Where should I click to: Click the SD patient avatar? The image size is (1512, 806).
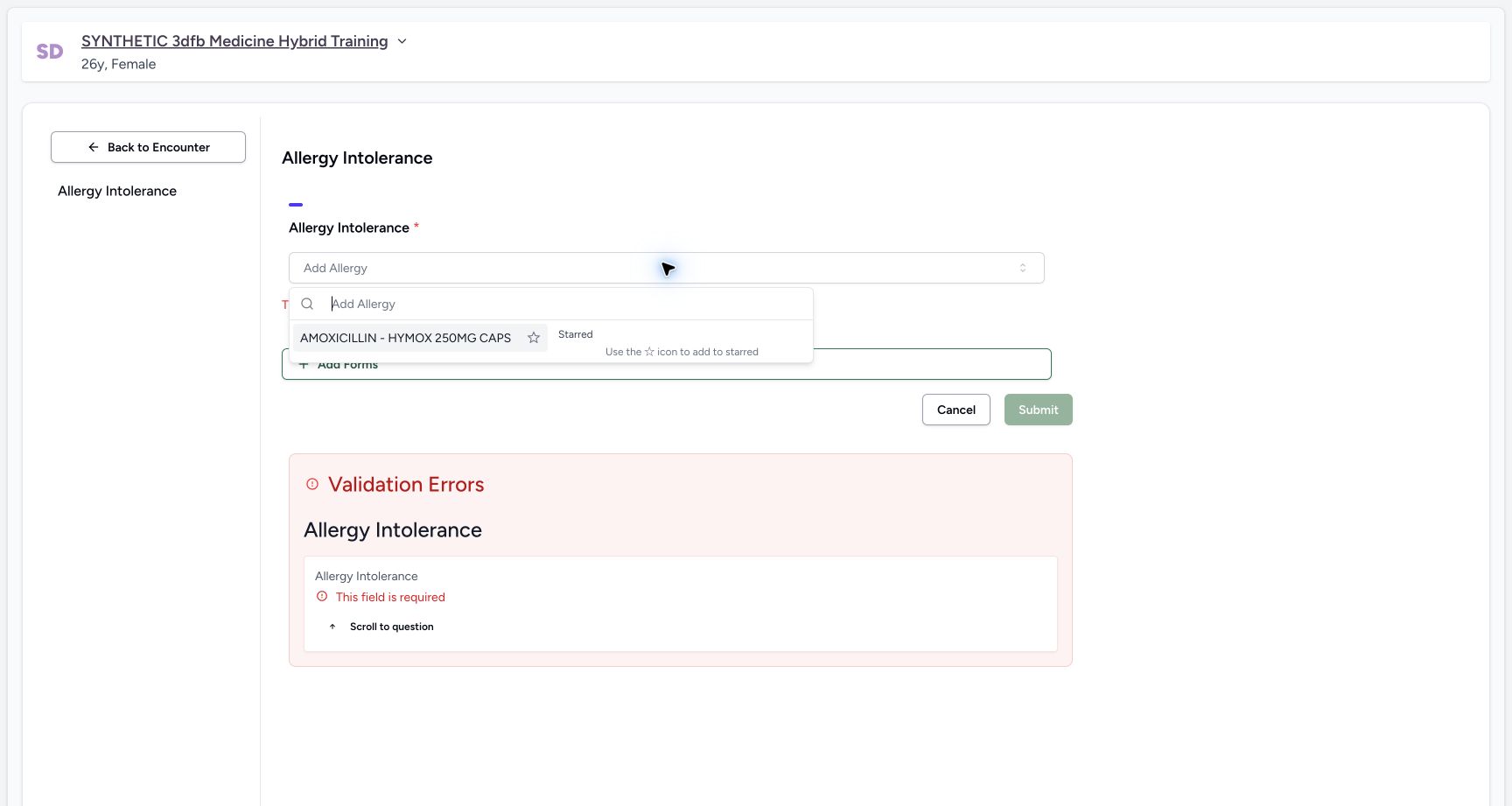50,52
